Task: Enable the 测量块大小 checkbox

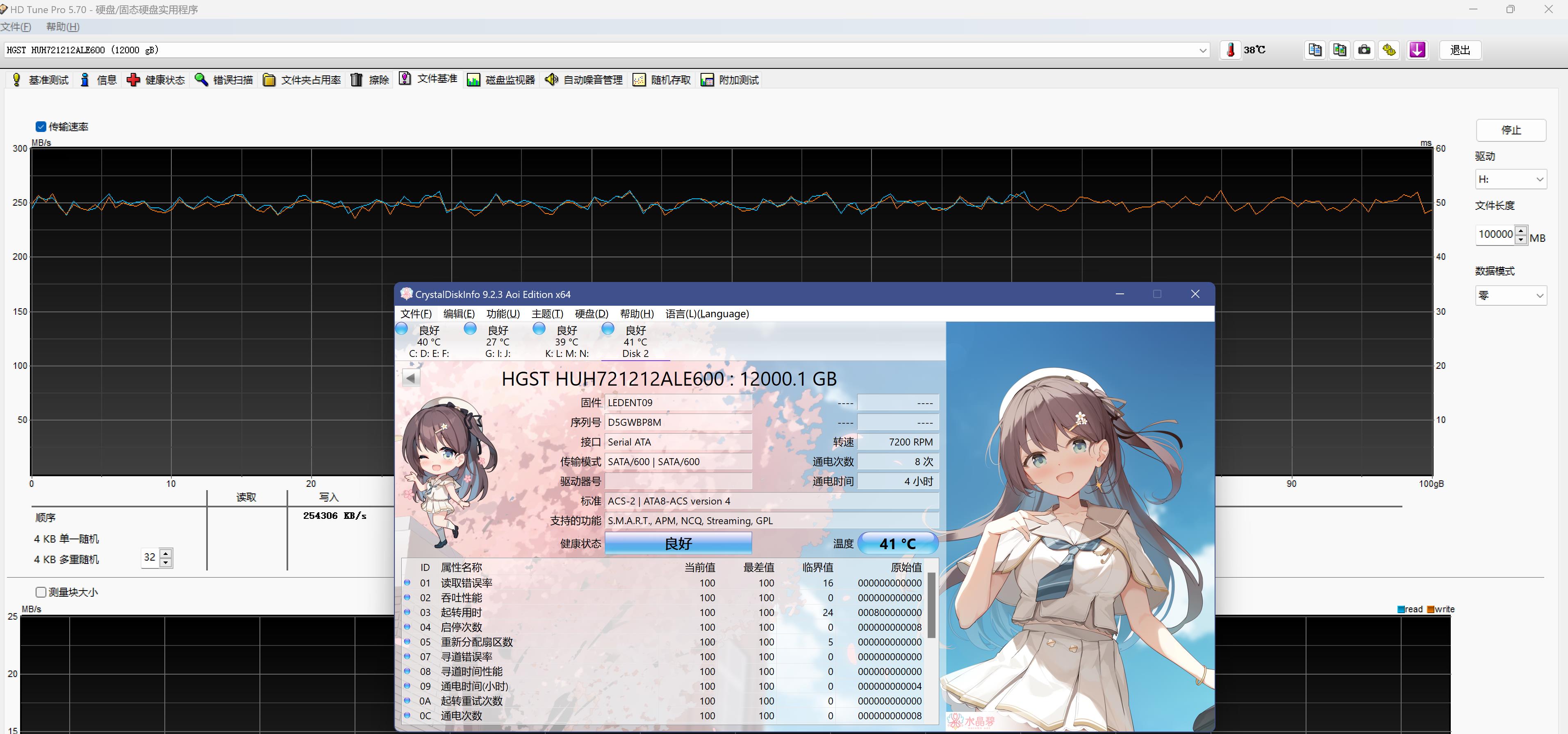Action: pyautogui.click(x=41, y=591)
